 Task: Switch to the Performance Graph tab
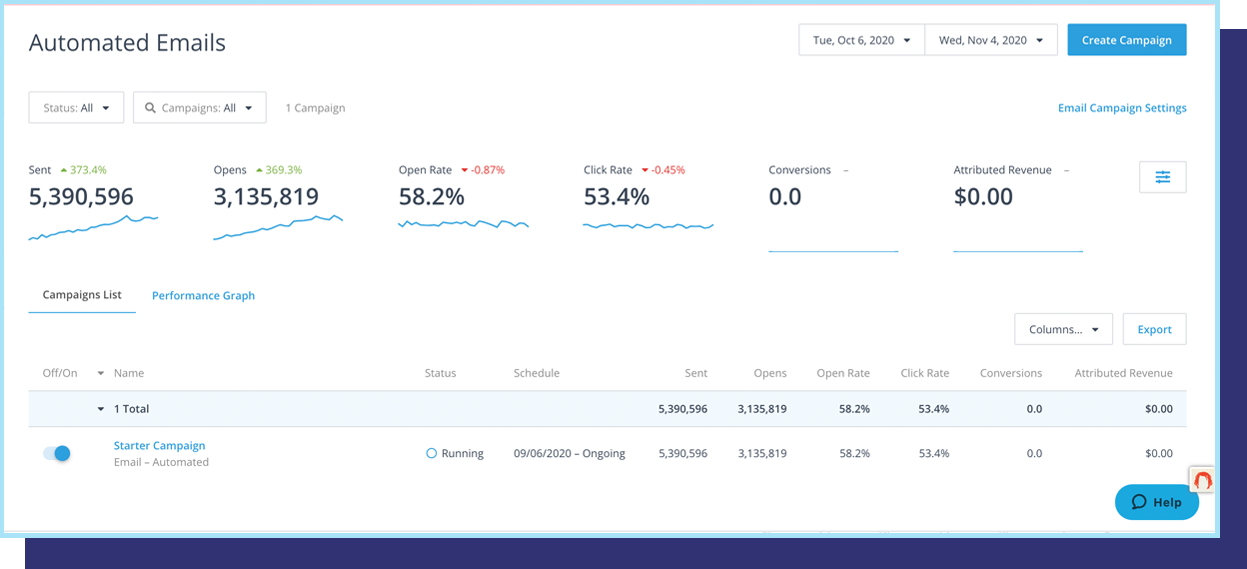tap(203, 296)
